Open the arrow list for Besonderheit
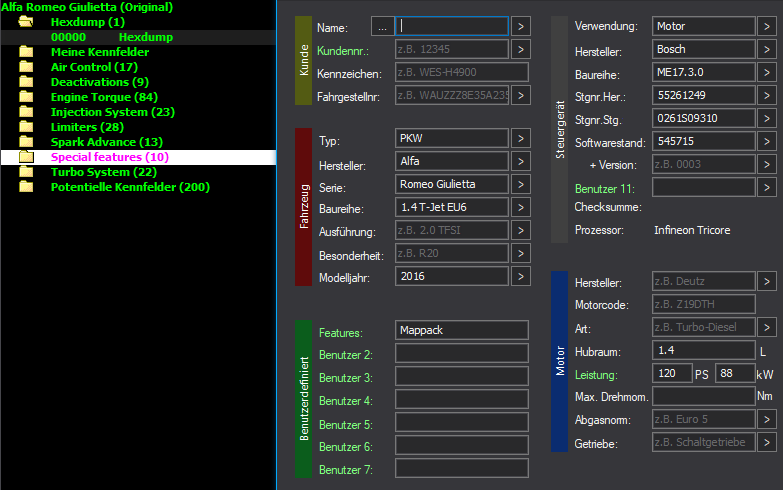This screenshot has width=783, height=490. click(x=520, y=253)
